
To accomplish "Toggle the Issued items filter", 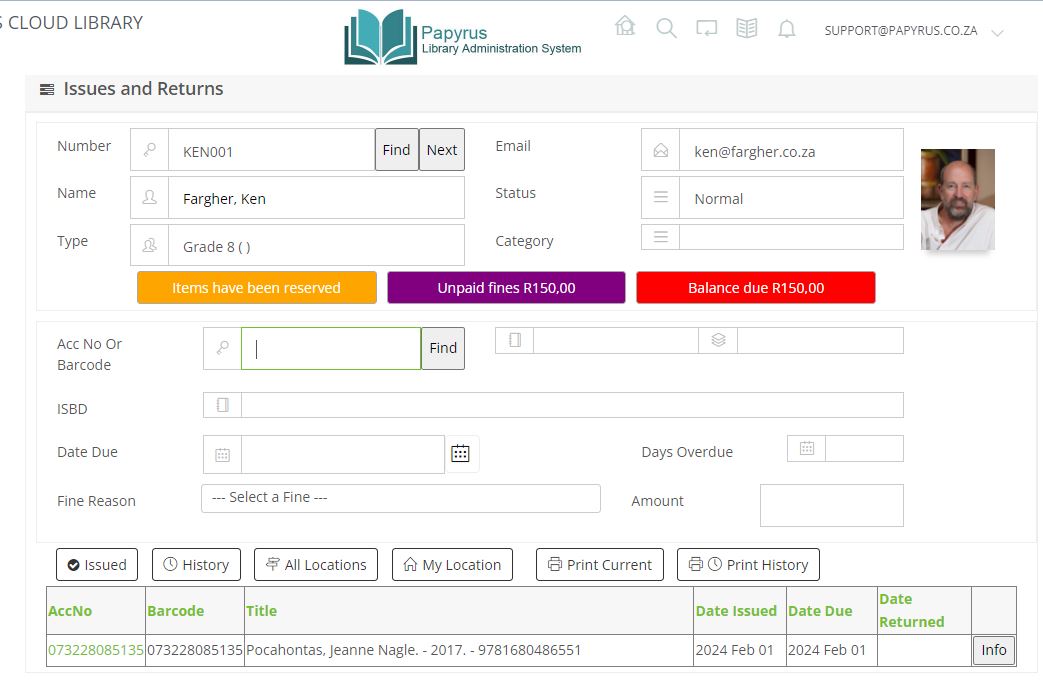I will [x=97, y=565].
